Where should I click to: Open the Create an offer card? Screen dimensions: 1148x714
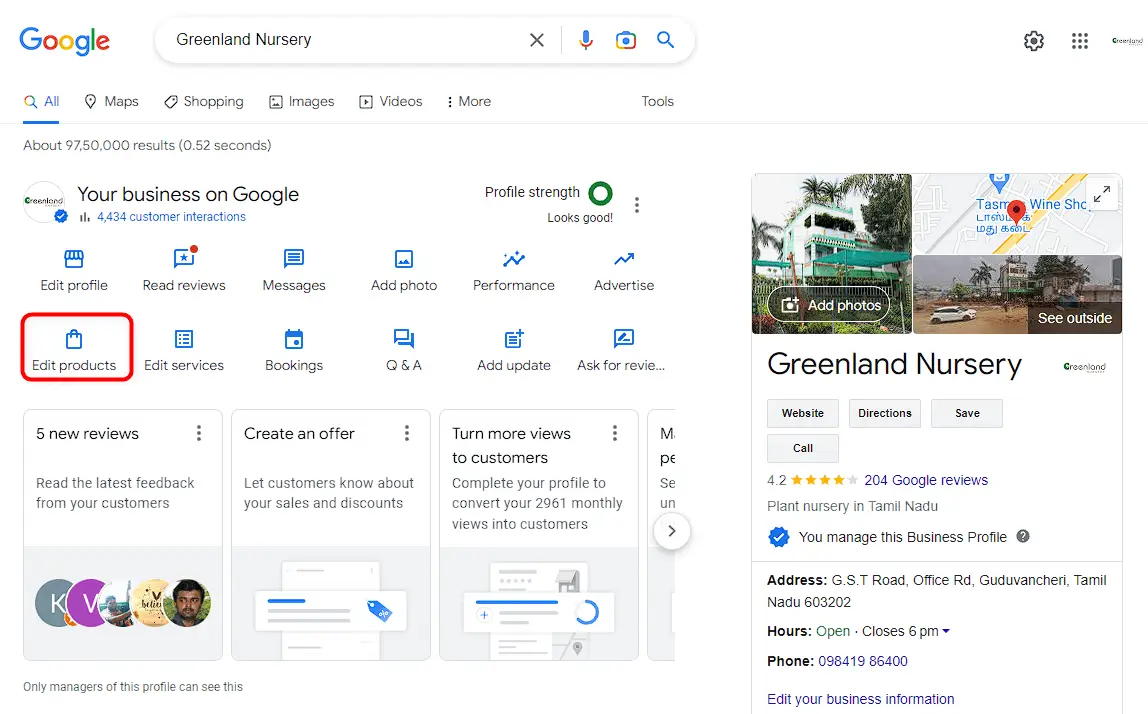pyautogui.click(x=331, y=535)
